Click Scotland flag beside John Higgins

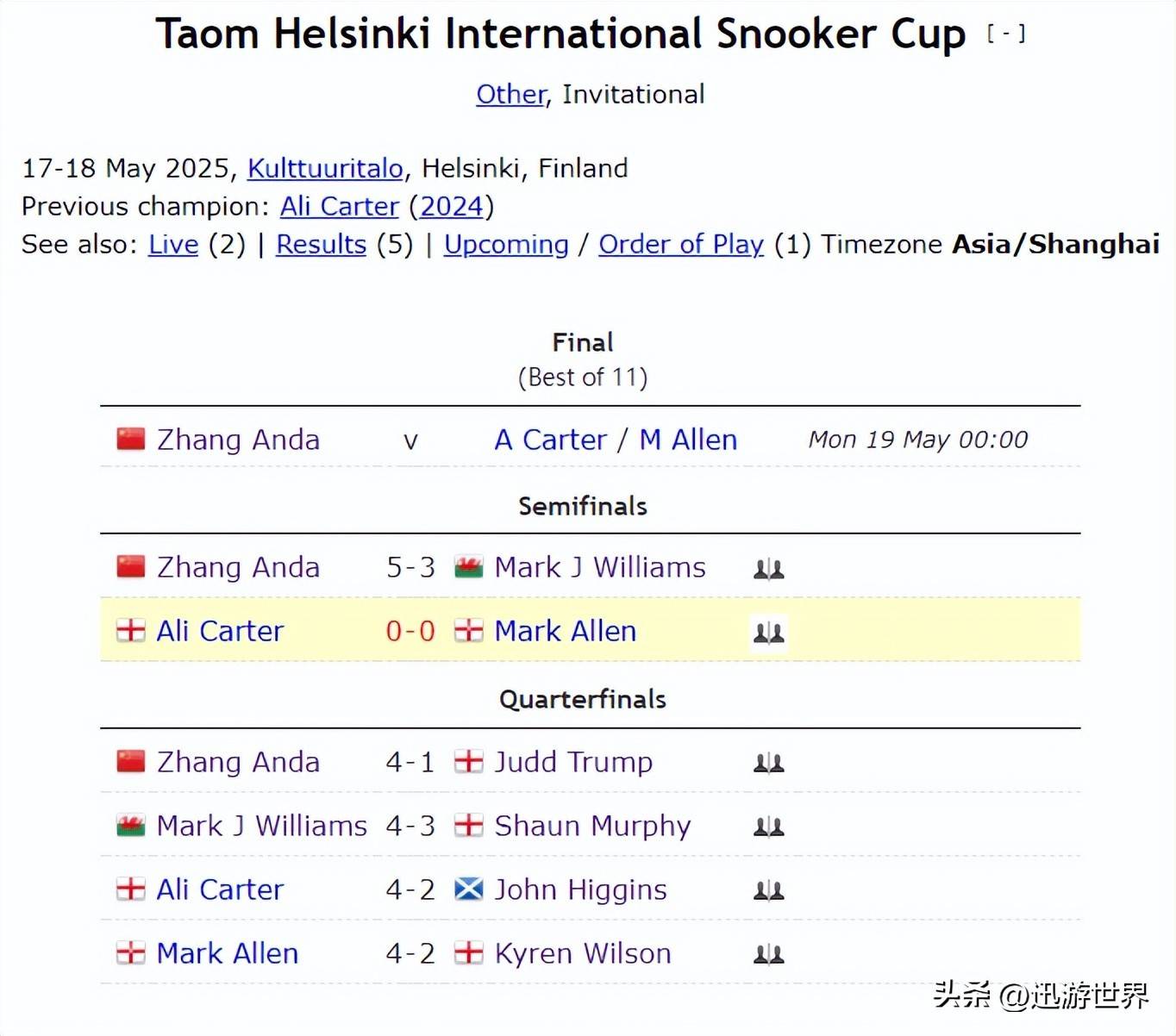tap(468, 889)
